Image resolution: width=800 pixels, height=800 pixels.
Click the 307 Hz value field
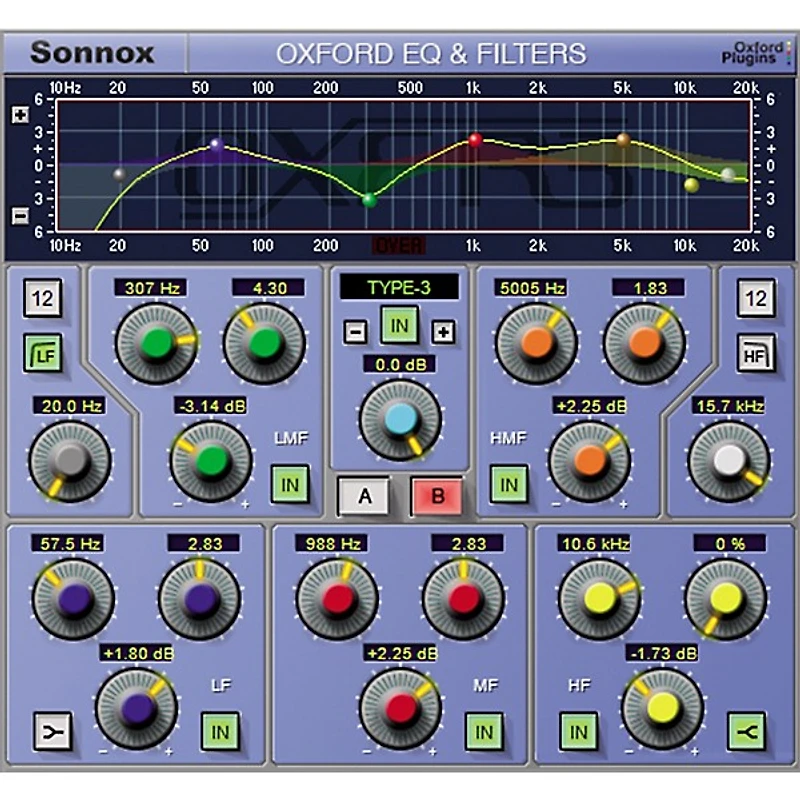(151, 288)
